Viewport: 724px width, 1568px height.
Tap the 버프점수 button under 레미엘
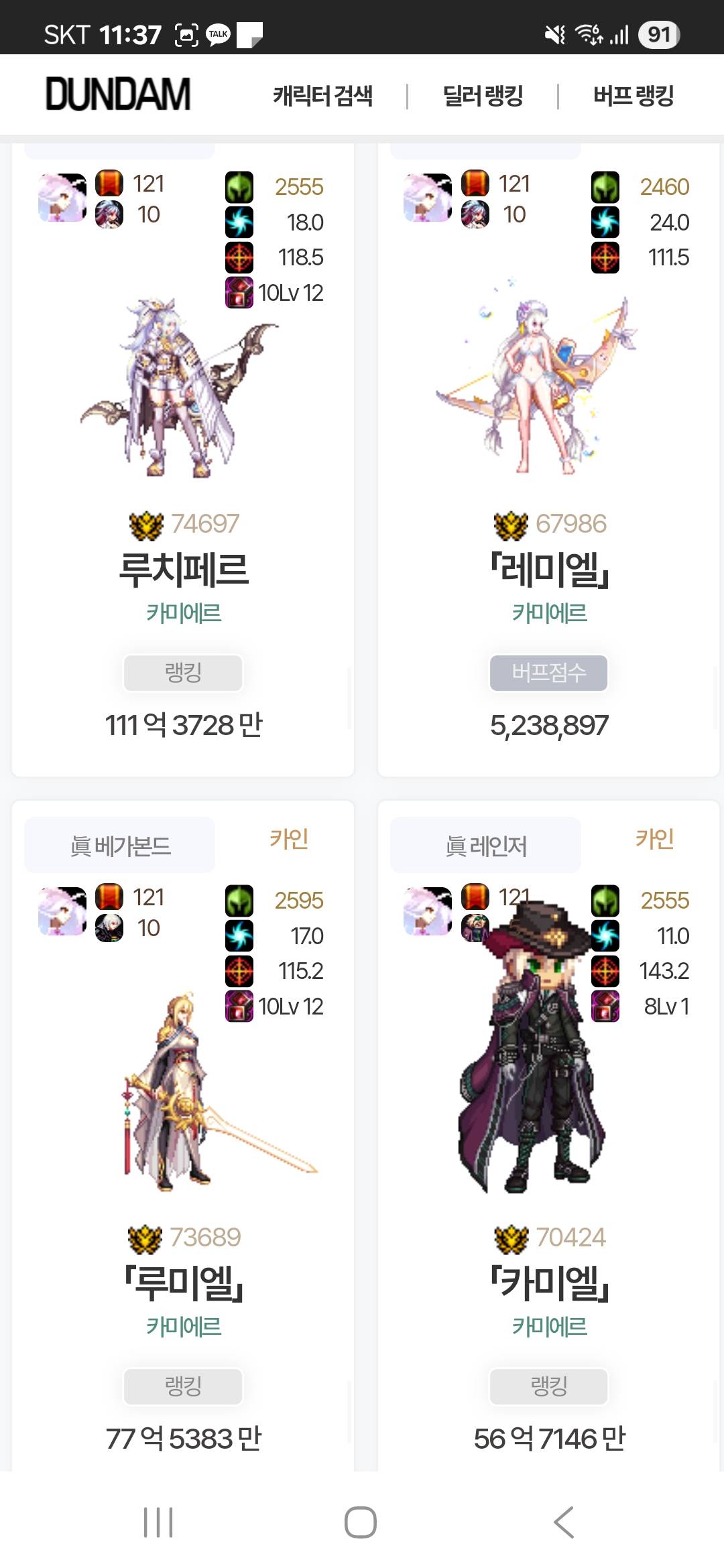(x=549, y=672)
